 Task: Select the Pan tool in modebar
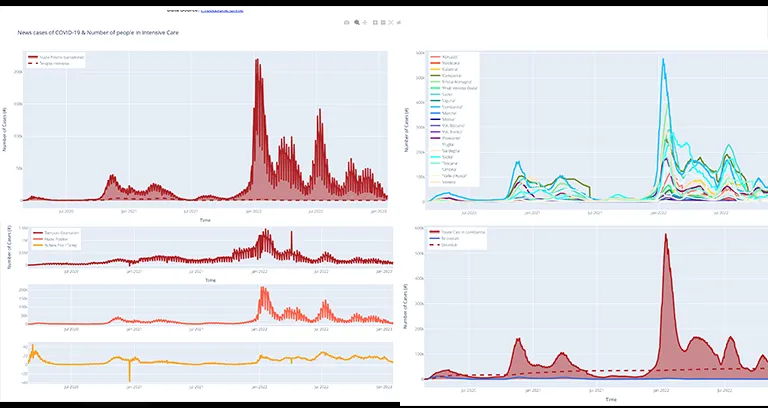[364, 23]
